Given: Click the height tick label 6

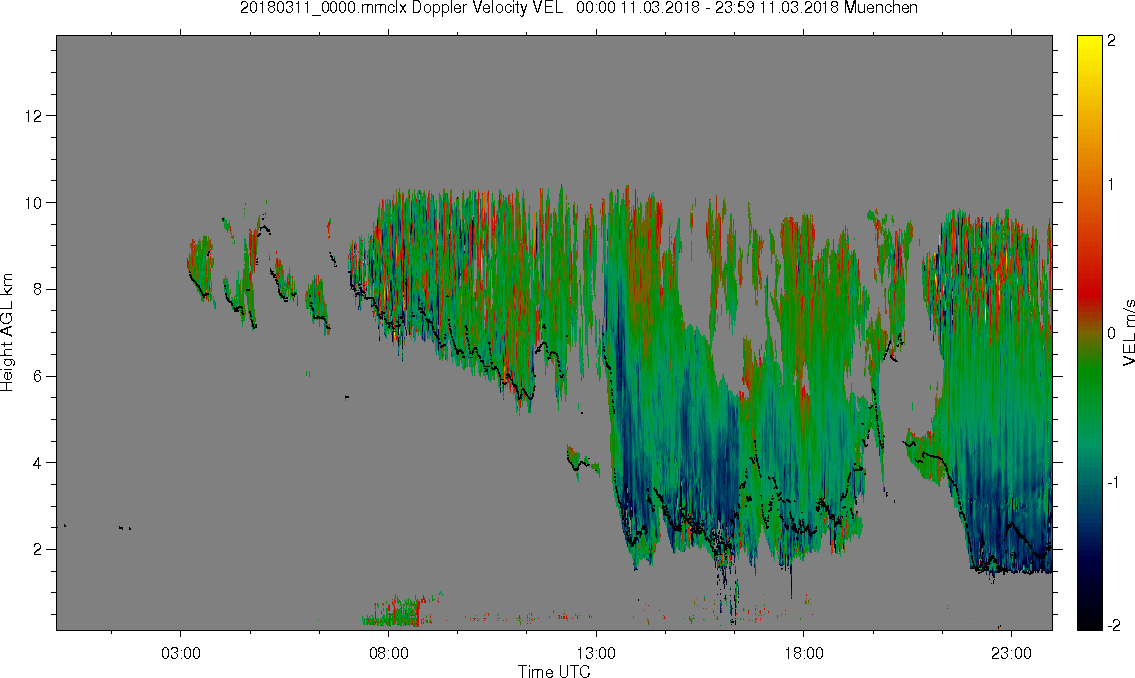Looking at the screenshot, I should [38, 376].
